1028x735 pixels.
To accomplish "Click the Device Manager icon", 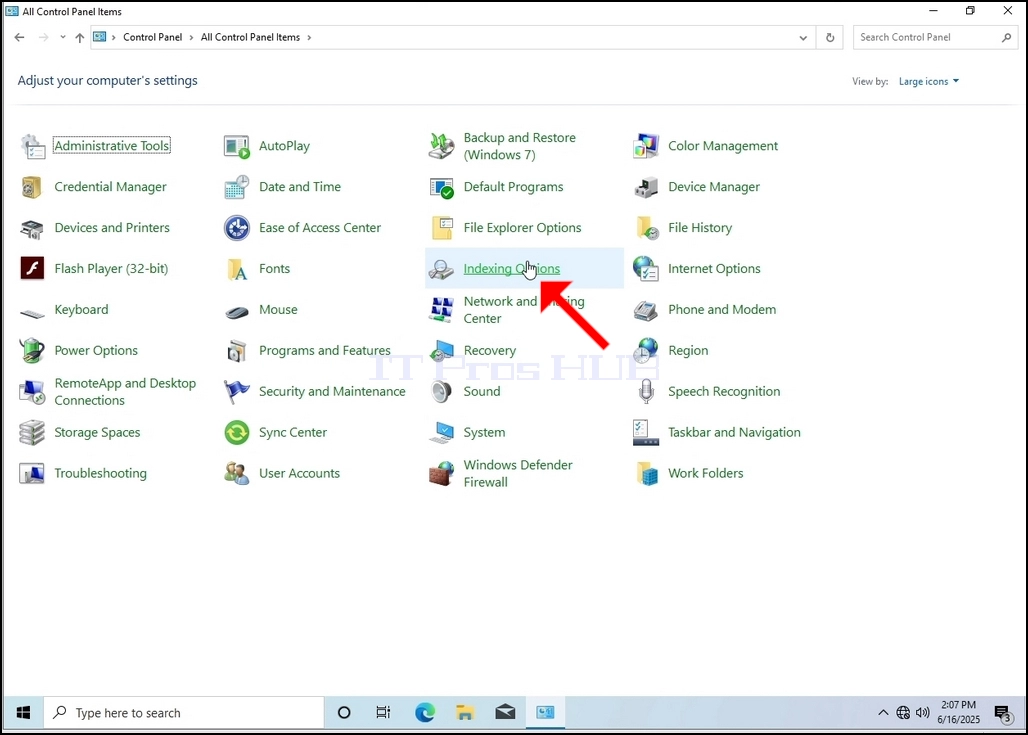I will (x=646, y=187).
